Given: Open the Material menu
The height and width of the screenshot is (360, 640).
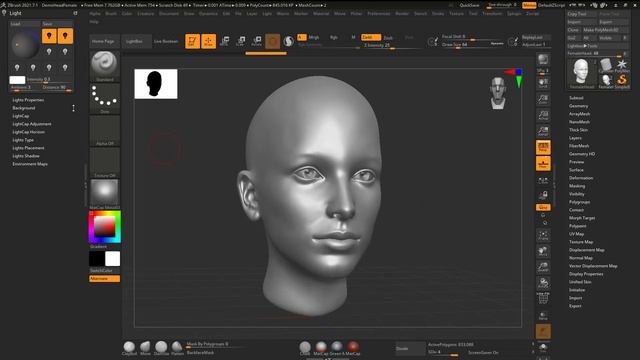Looking at the screenshot, I should (321, 13).
